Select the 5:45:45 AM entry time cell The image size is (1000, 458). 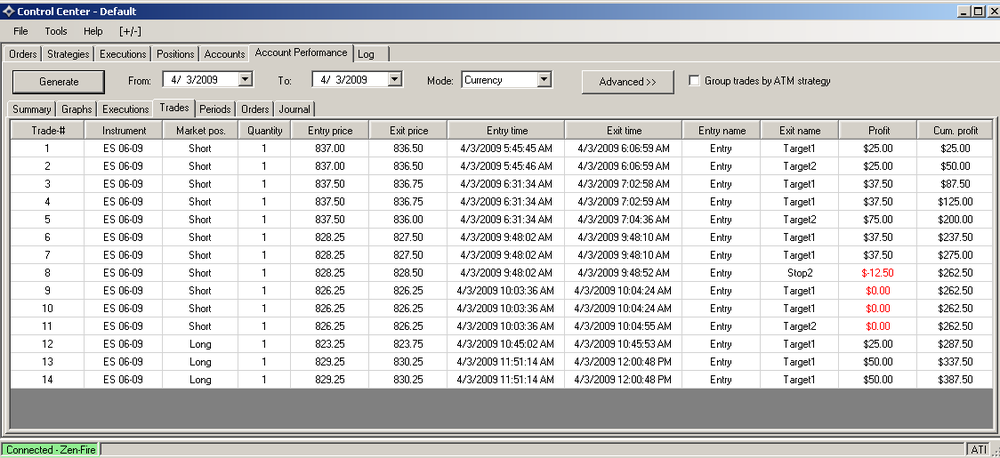[x=506, y=148]
